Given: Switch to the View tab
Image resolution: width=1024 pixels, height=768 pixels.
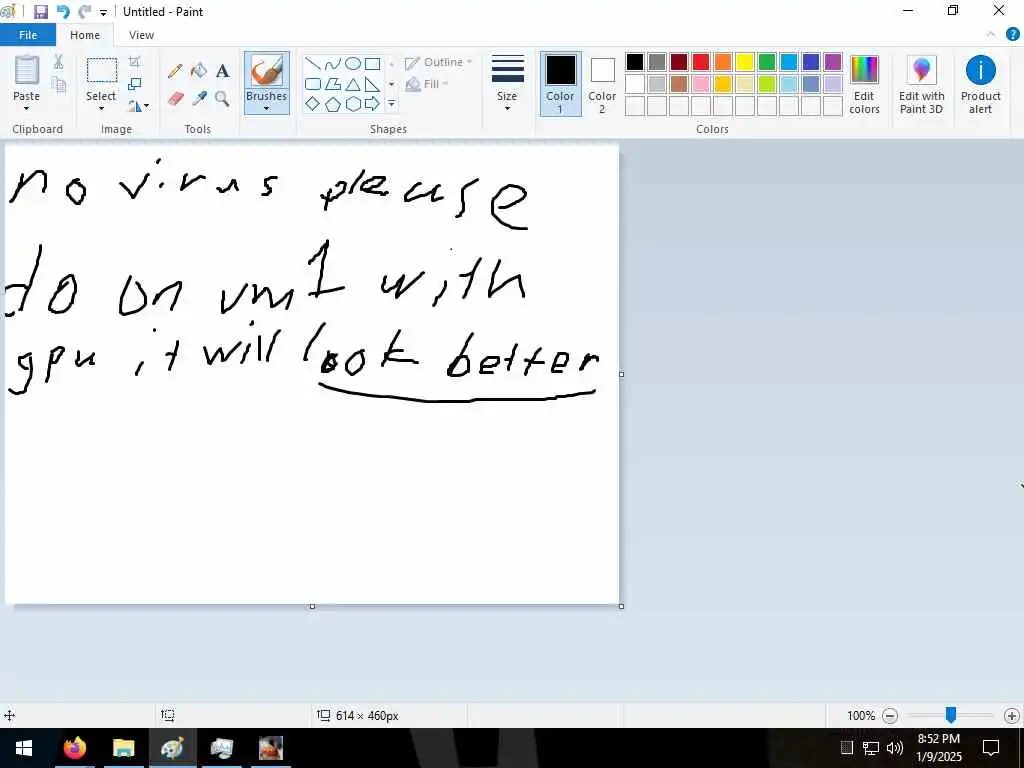Looking at the screenshot, I should click(141, 35).
